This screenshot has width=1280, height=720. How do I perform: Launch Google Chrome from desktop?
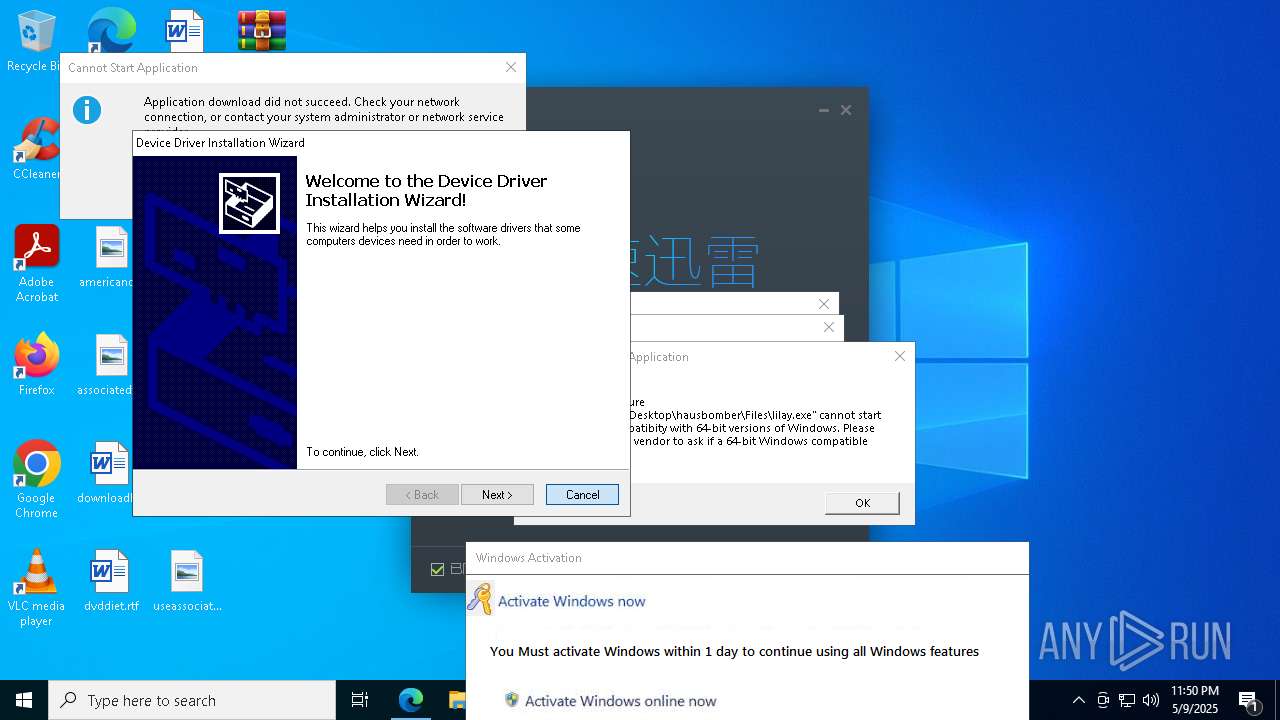pos(36,478)
